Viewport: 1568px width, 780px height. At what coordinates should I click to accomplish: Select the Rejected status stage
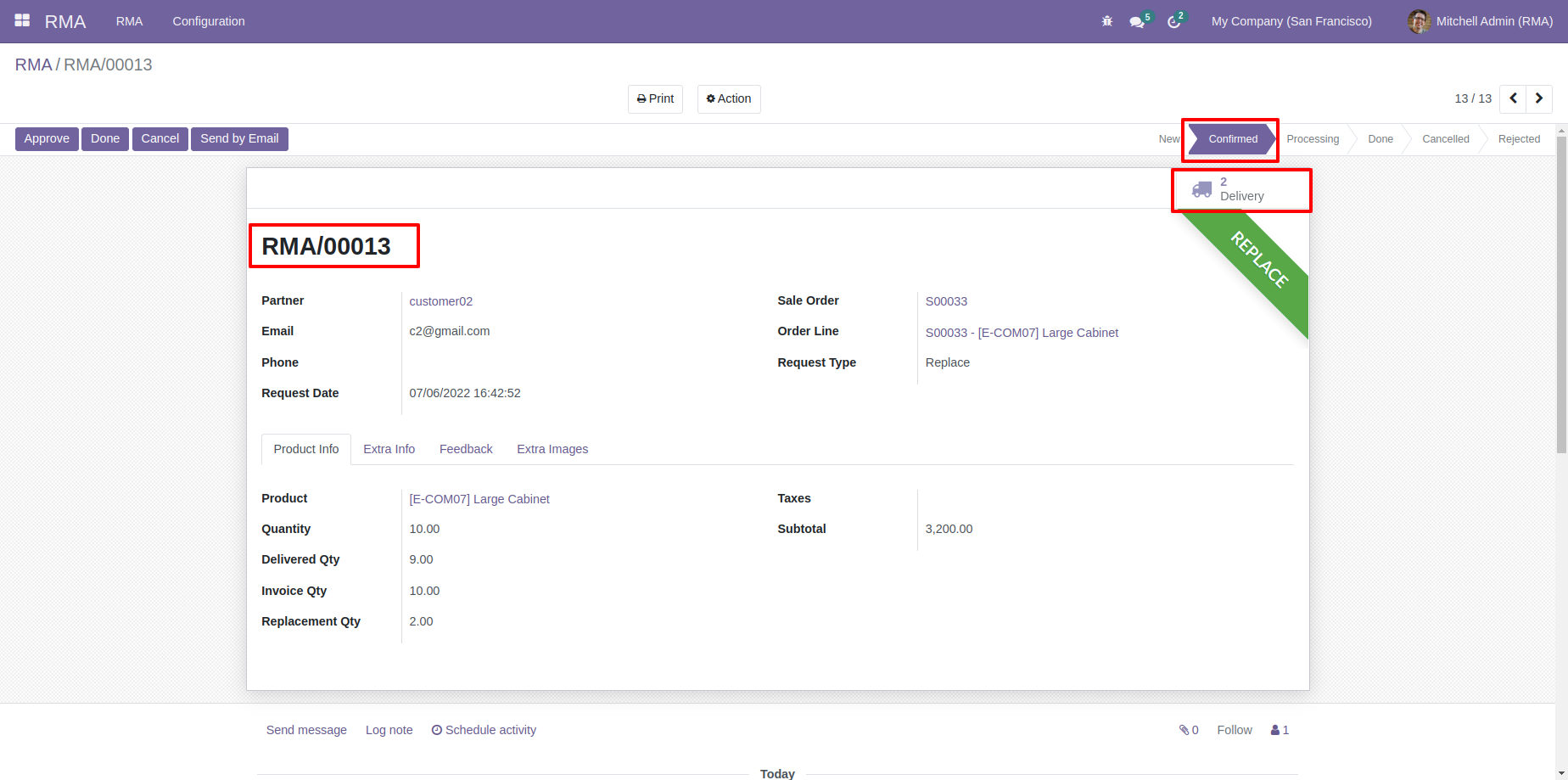pyautogui.click(x=1519, y=139)
